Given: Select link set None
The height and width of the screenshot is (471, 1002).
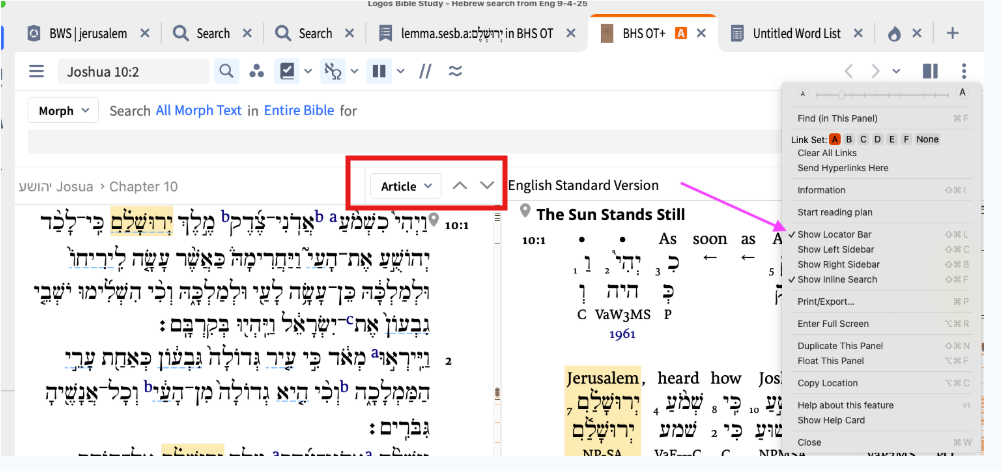Looking at the screenshot, I should 927,139.
